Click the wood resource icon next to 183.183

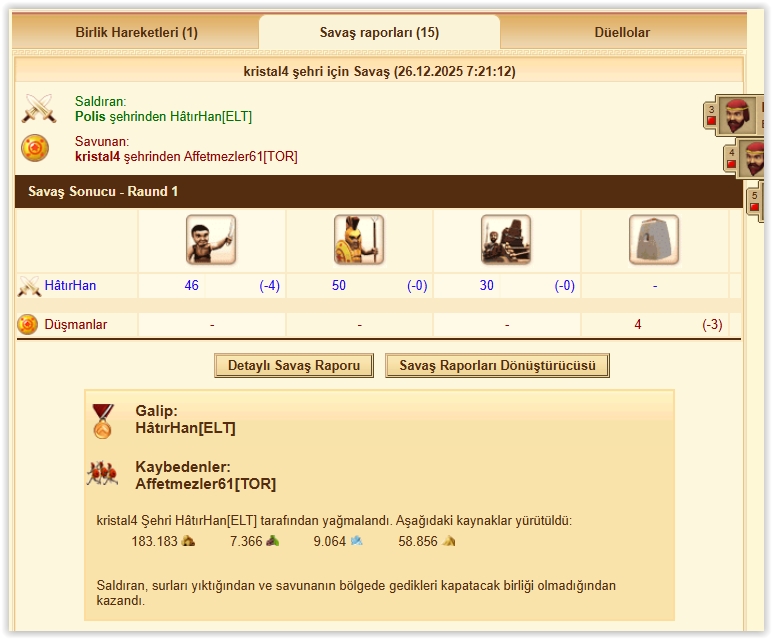tap(188, 541)
